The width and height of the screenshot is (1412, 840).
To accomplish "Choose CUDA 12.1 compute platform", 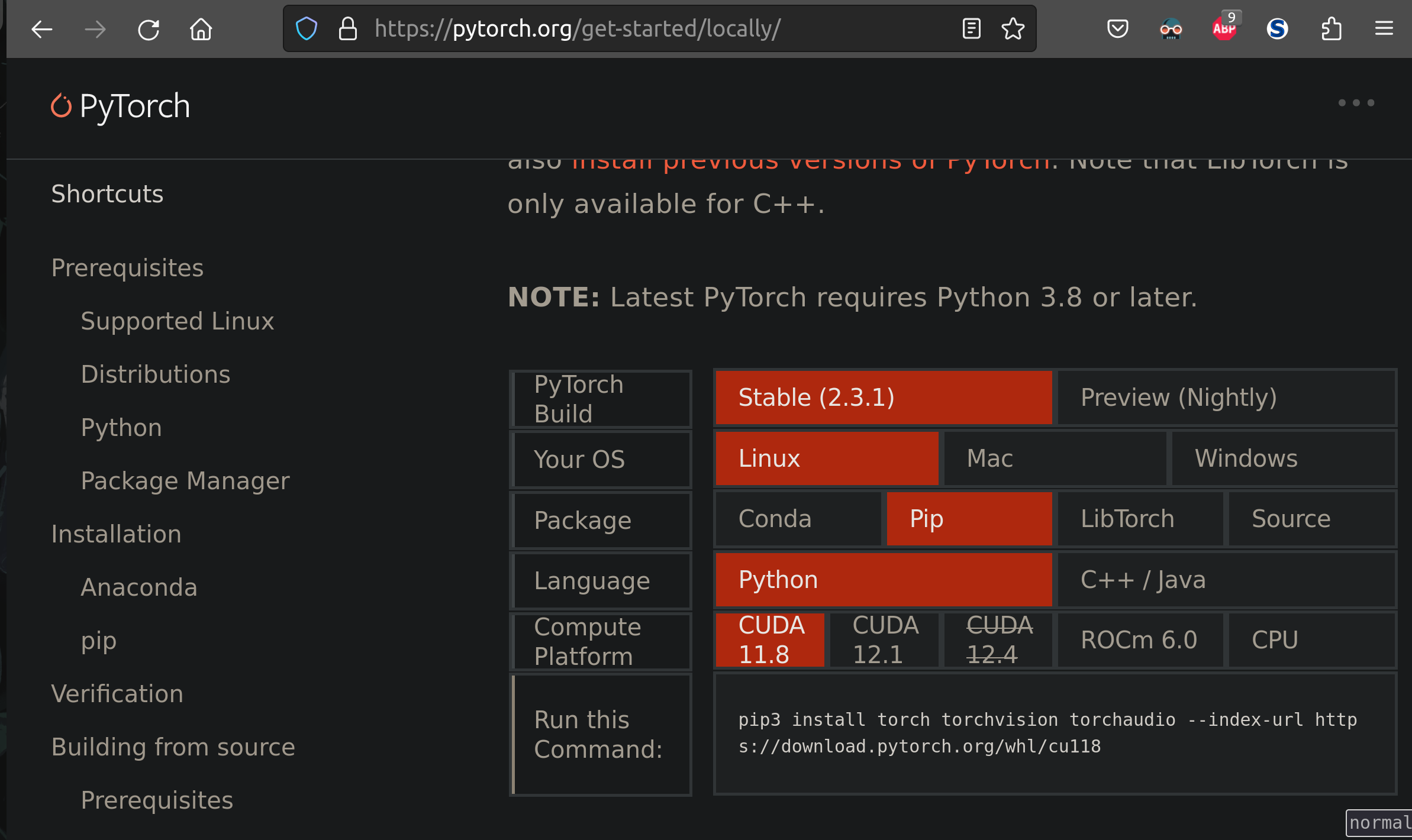I will tap(884, 640).
